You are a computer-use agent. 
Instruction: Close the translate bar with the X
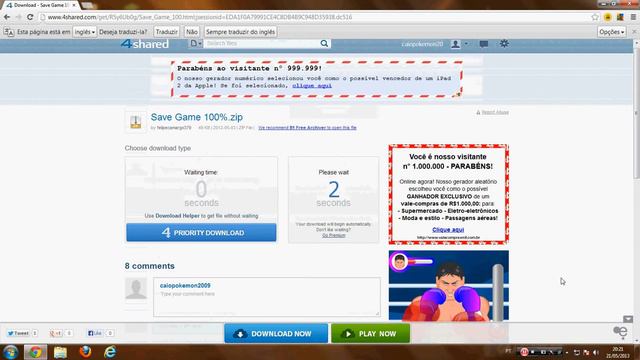coord(634,32)
